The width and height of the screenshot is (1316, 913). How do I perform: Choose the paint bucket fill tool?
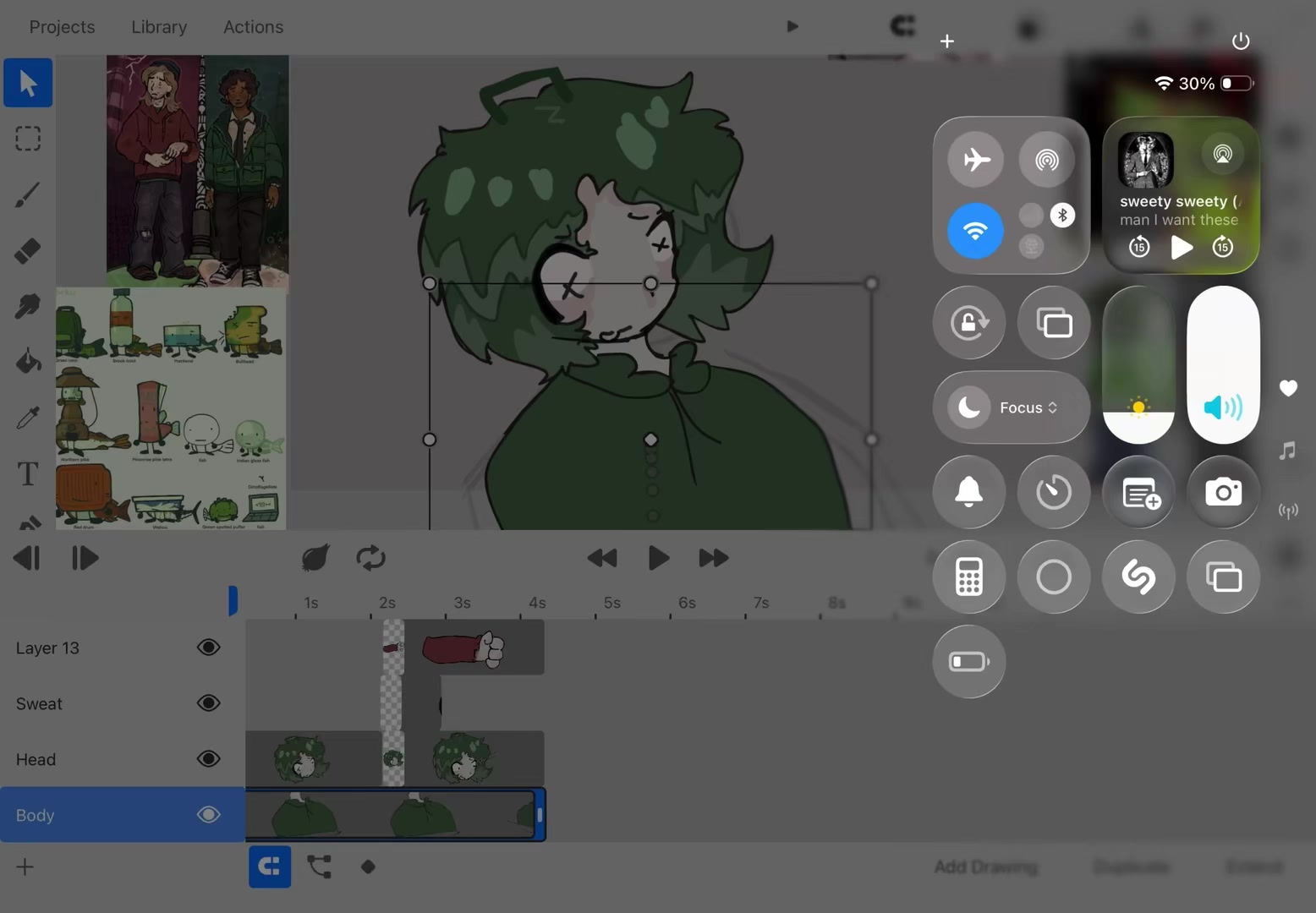28,362
